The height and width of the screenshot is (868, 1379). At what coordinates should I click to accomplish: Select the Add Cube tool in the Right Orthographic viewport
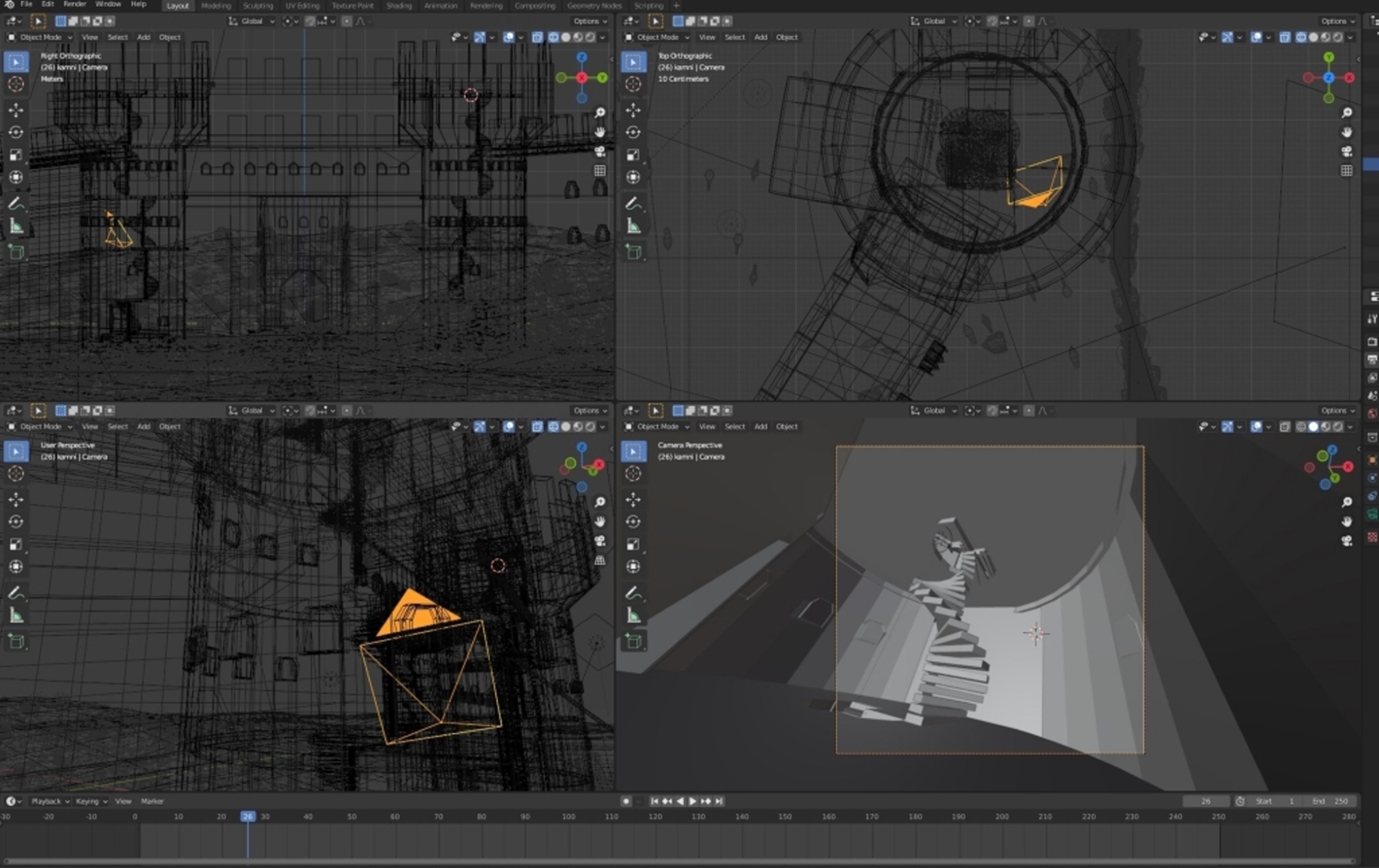(x=16, y=251)
